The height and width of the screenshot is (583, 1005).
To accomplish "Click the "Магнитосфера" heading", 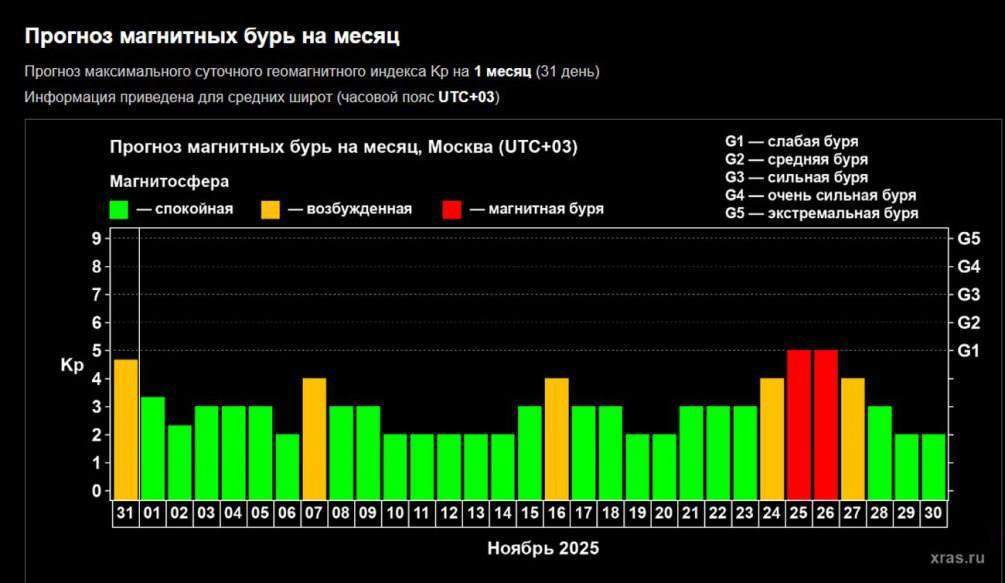I will pyautogui.click(x=169, y=181).
